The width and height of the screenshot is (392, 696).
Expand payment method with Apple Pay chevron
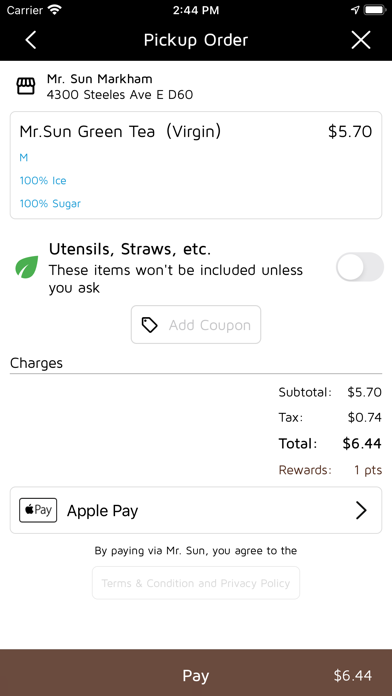(x=361, y=510)
